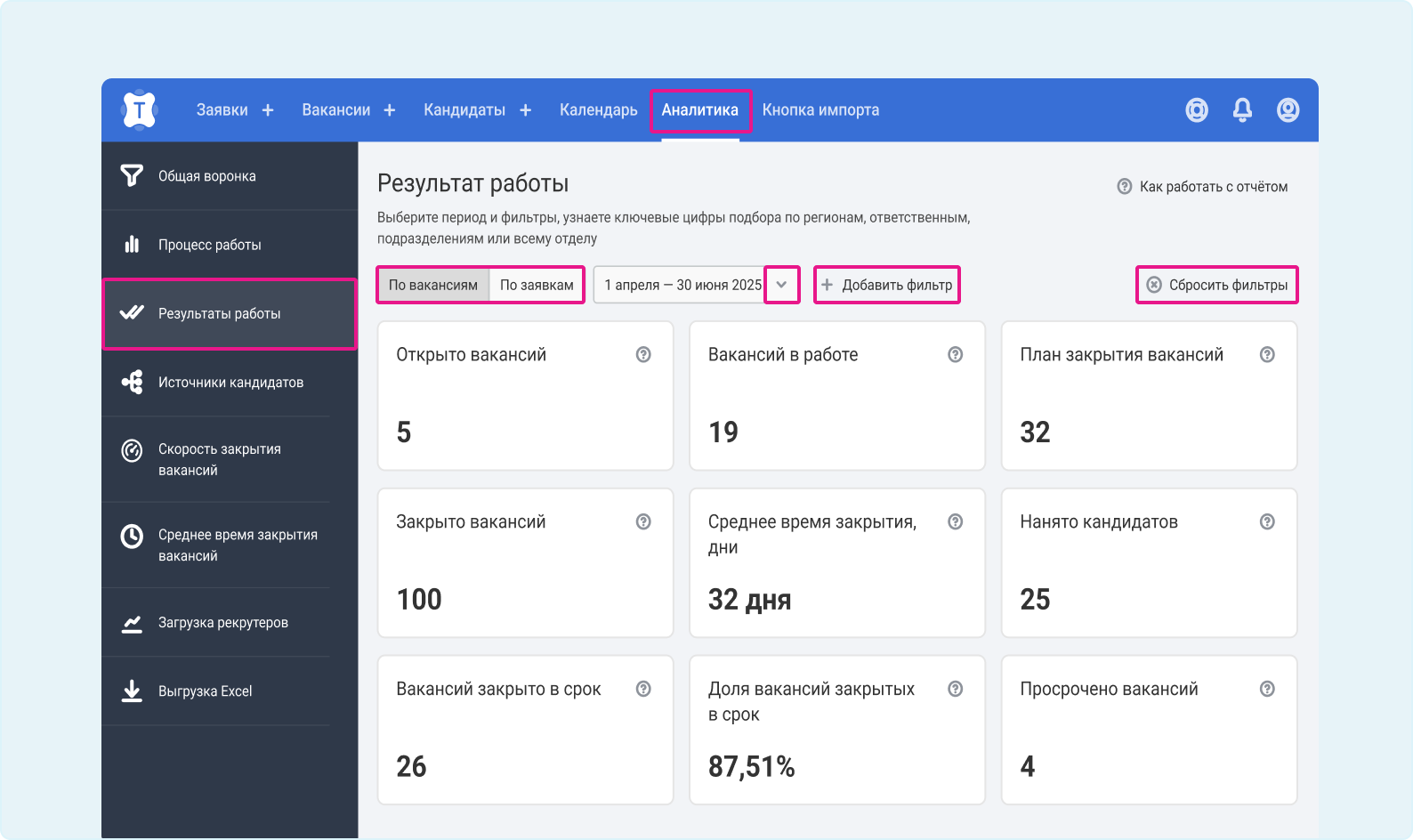Screen dimensions: 1413x840
Task: Click Сбросить фильтры button
Action: point(1216,286)
